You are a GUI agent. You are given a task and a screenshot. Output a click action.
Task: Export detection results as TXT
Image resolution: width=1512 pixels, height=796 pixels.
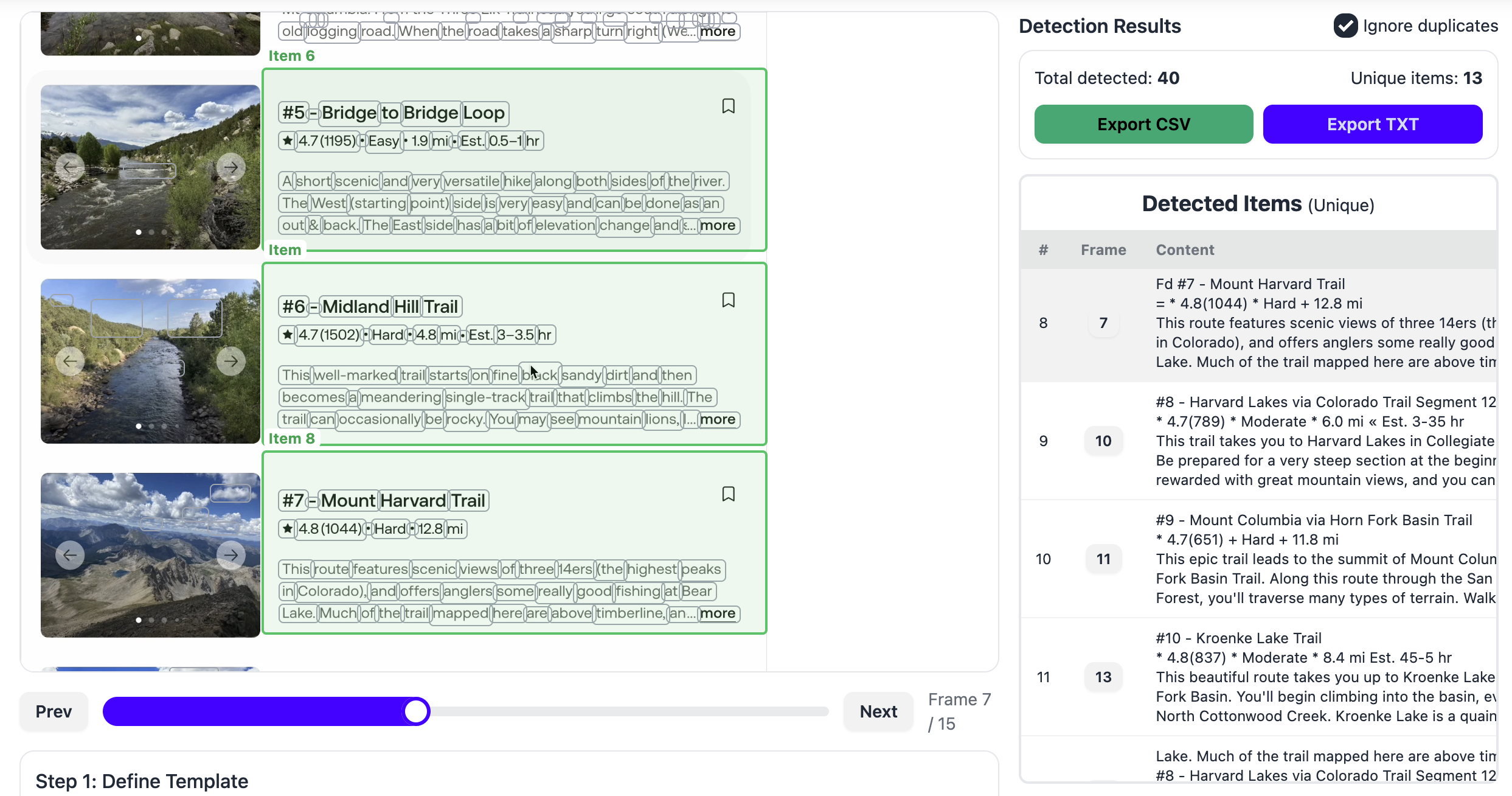pos(1372,124)
